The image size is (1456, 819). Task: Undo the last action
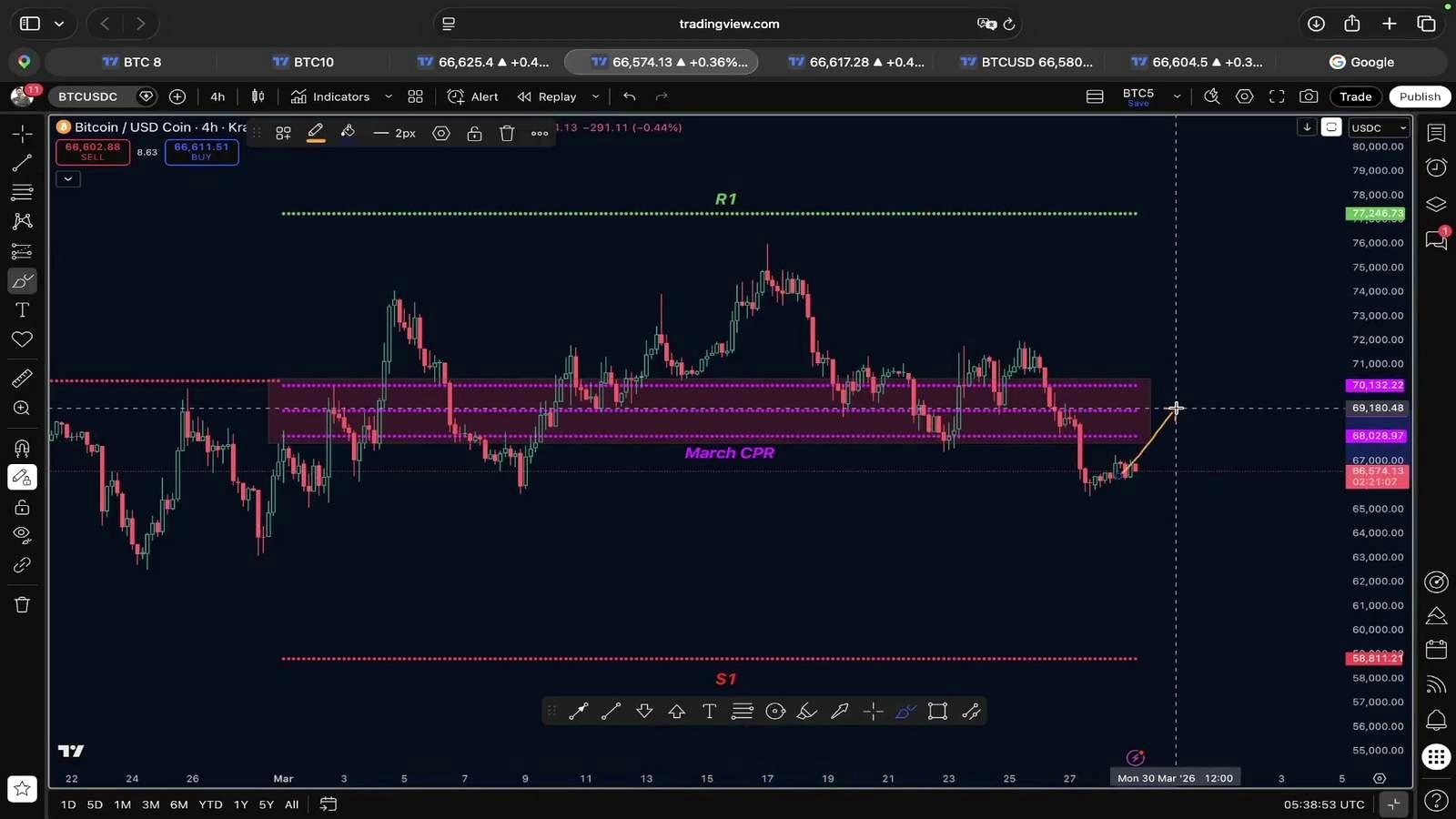click(629, 96)
